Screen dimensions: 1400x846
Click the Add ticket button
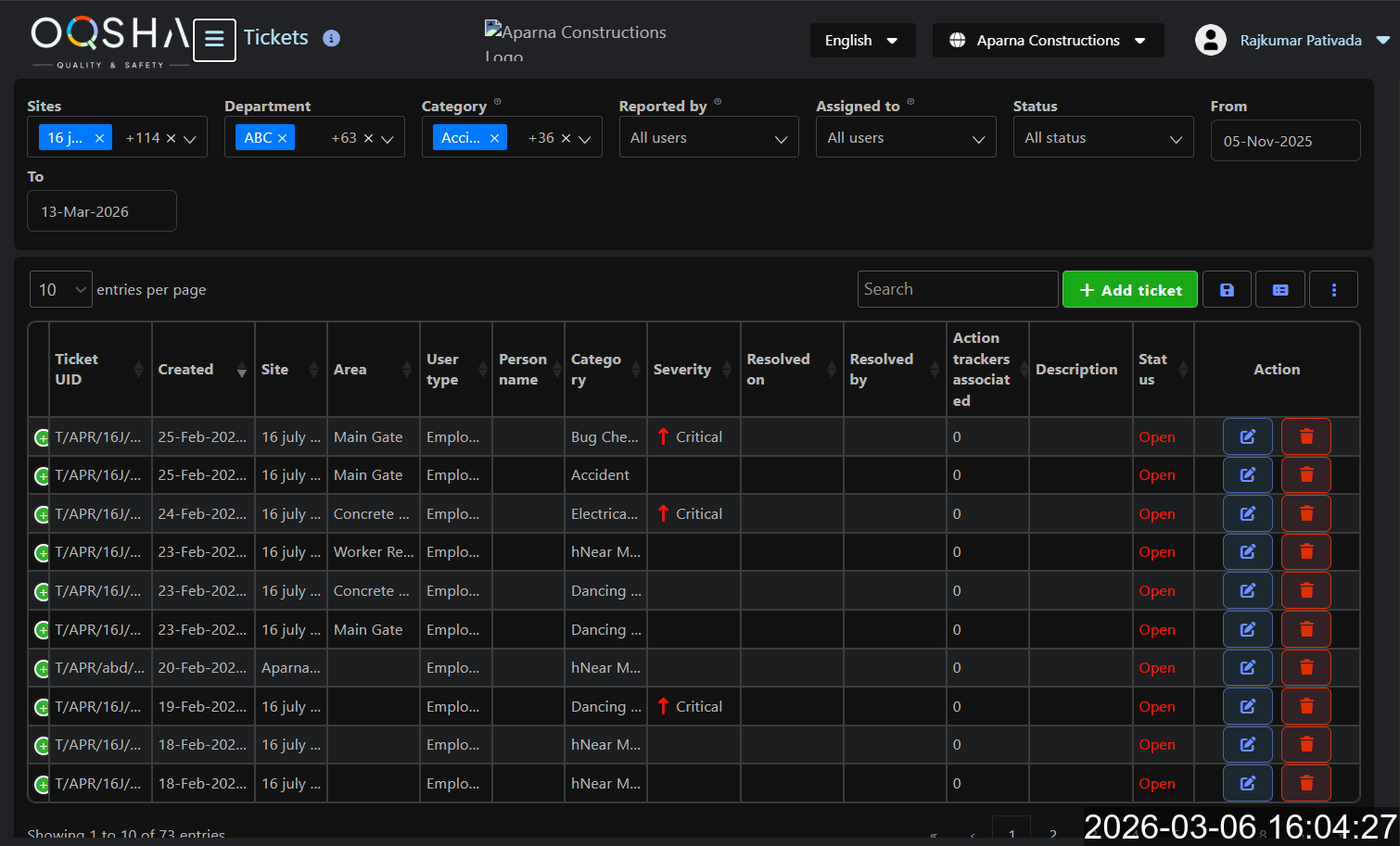click(1129, 290)
